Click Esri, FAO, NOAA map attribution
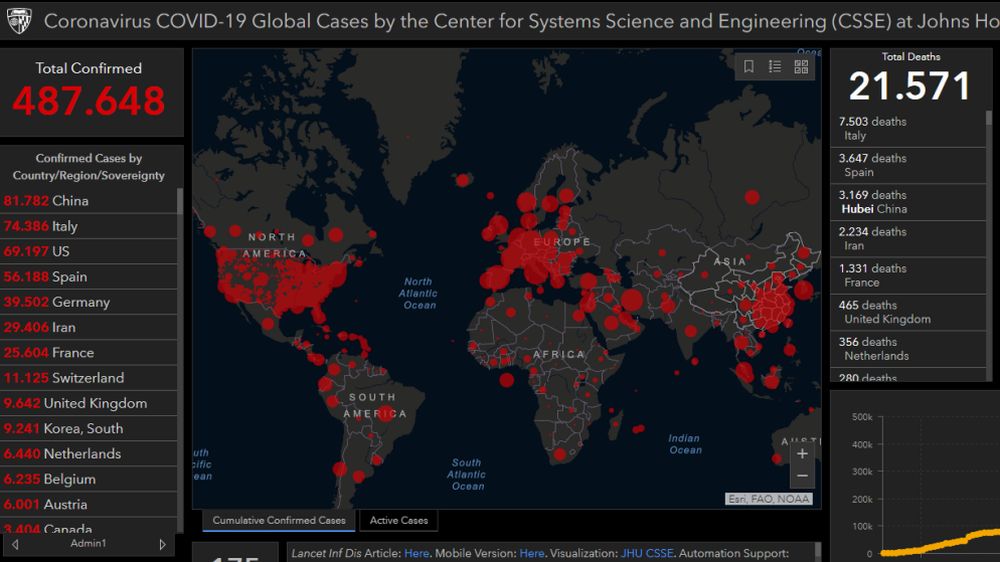The height and width of the screenshot is (562, 1000). [768, 499]
